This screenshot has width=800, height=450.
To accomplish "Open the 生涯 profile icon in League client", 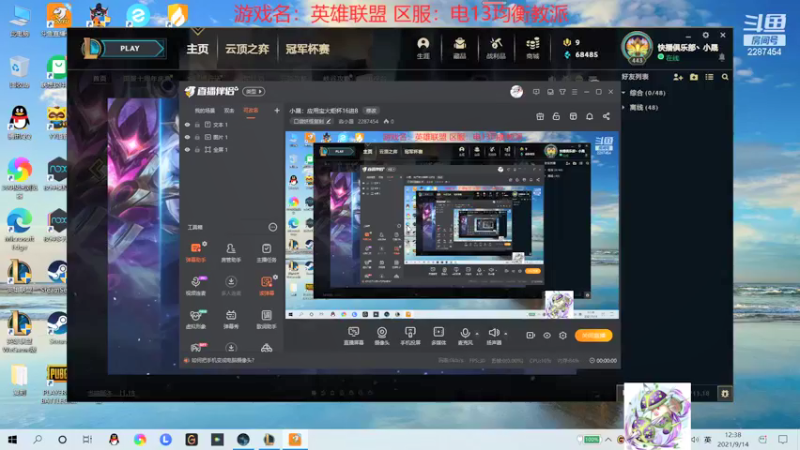I will tap(423, 48).
